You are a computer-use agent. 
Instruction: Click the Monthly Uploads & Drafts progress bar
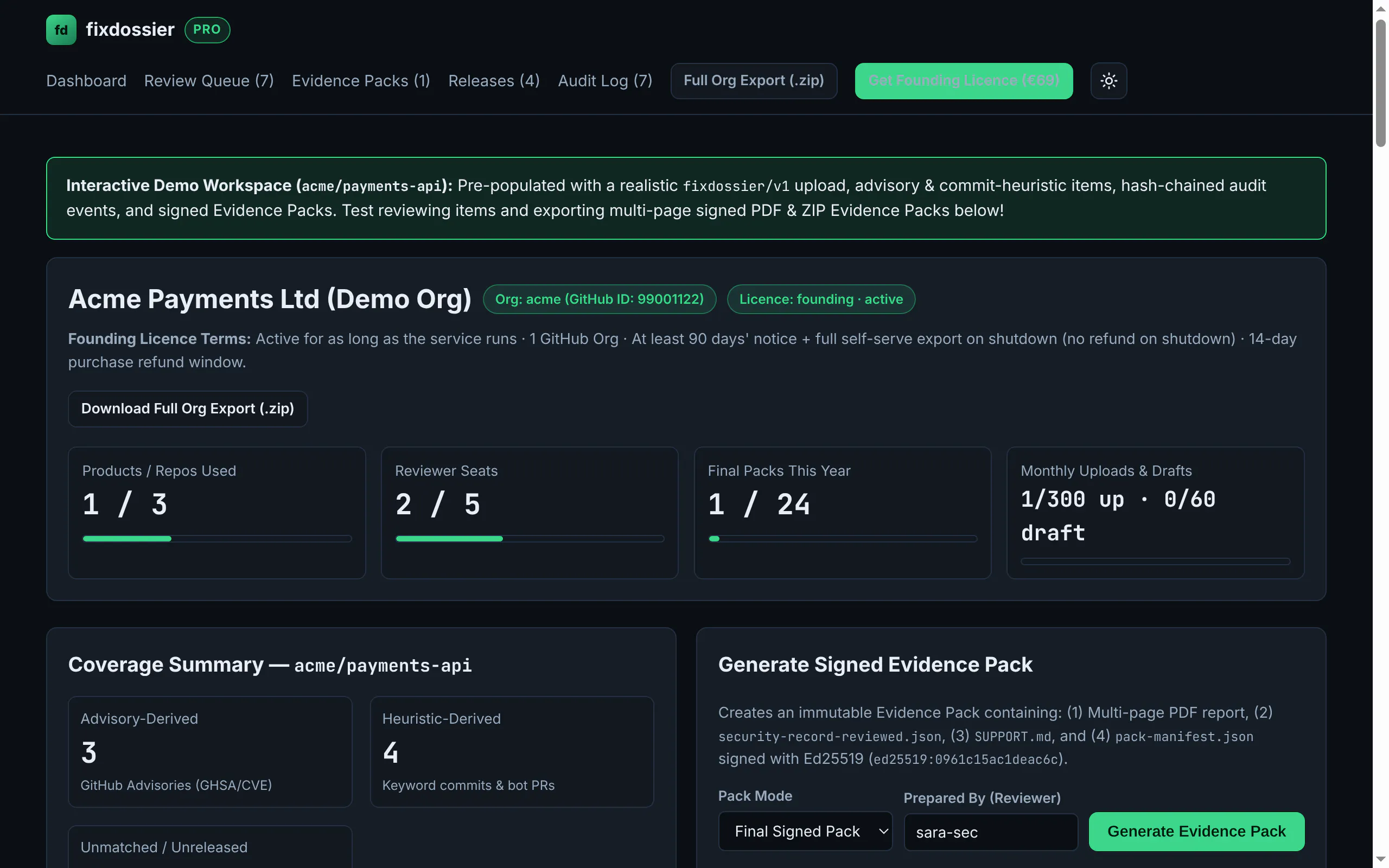(x=1155, y=561)
